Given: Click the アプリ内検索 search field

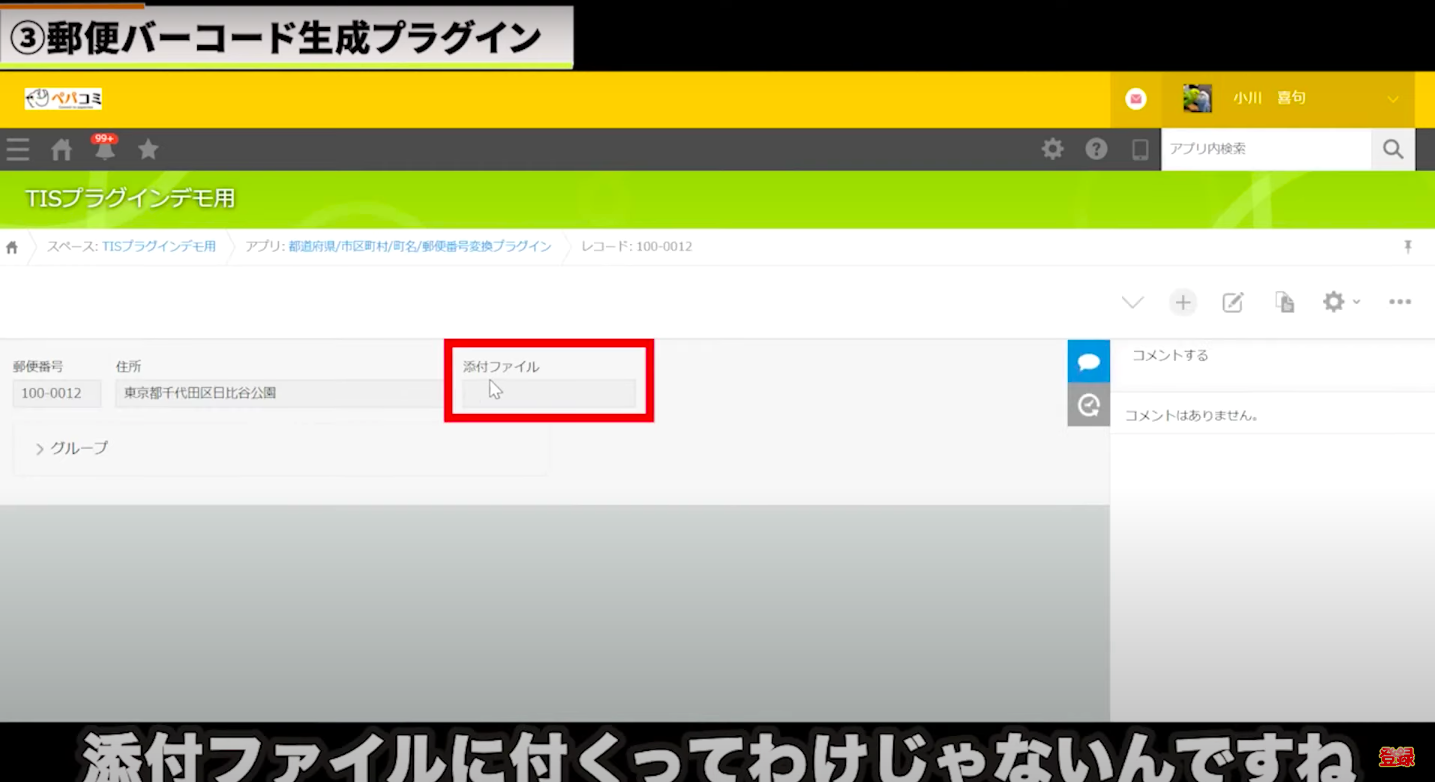Looking at the screenshot, I should [x=1265, y=149].
